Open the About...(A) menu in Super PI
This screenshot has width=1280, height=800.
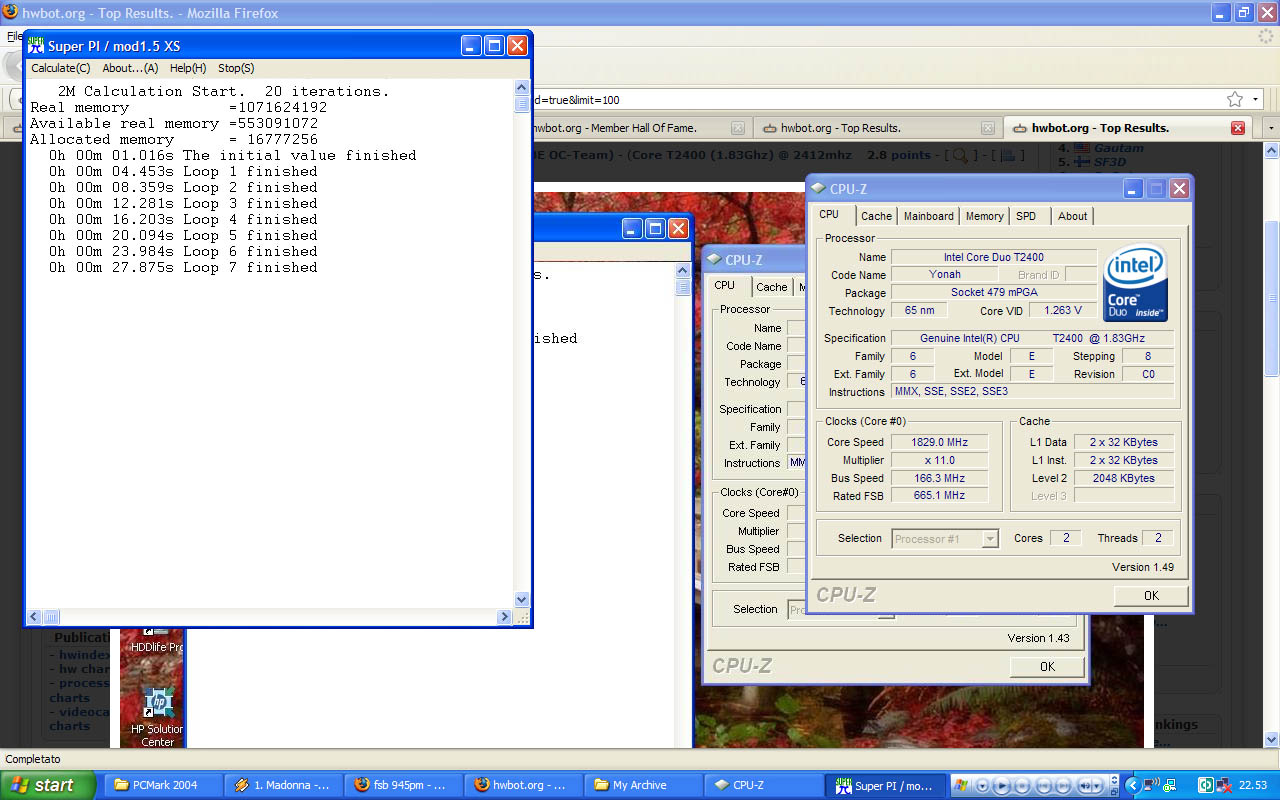point(130,68)
